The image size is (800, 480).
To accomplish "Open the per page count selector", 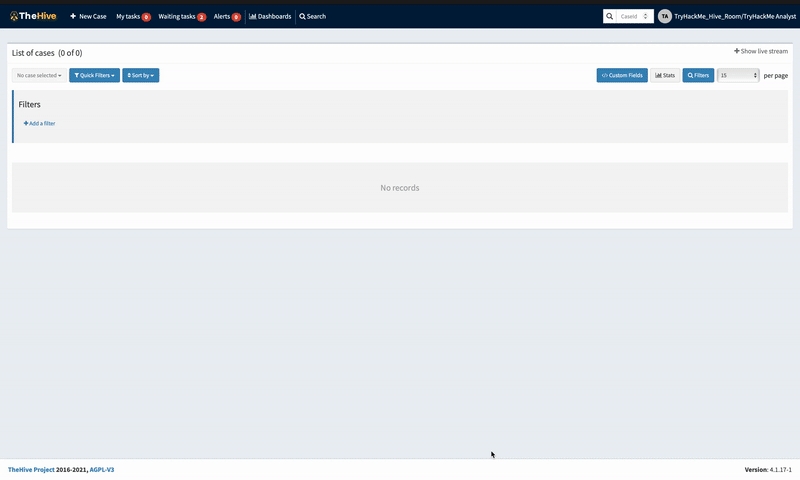I will [738, 75].
